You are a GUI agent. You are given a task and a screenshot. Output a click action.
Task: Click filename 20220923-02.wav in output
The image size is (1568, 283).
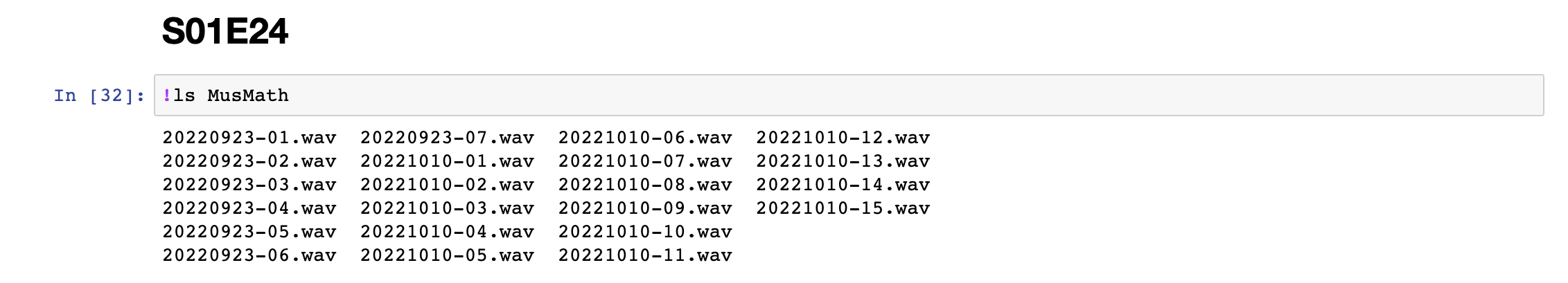pos(249,161)
